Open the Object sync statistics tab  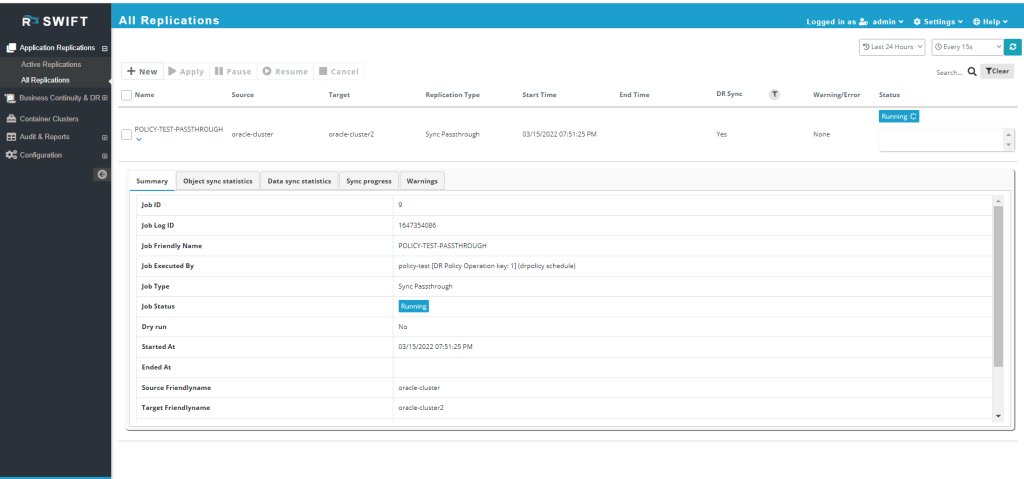[x=217, y=181]
